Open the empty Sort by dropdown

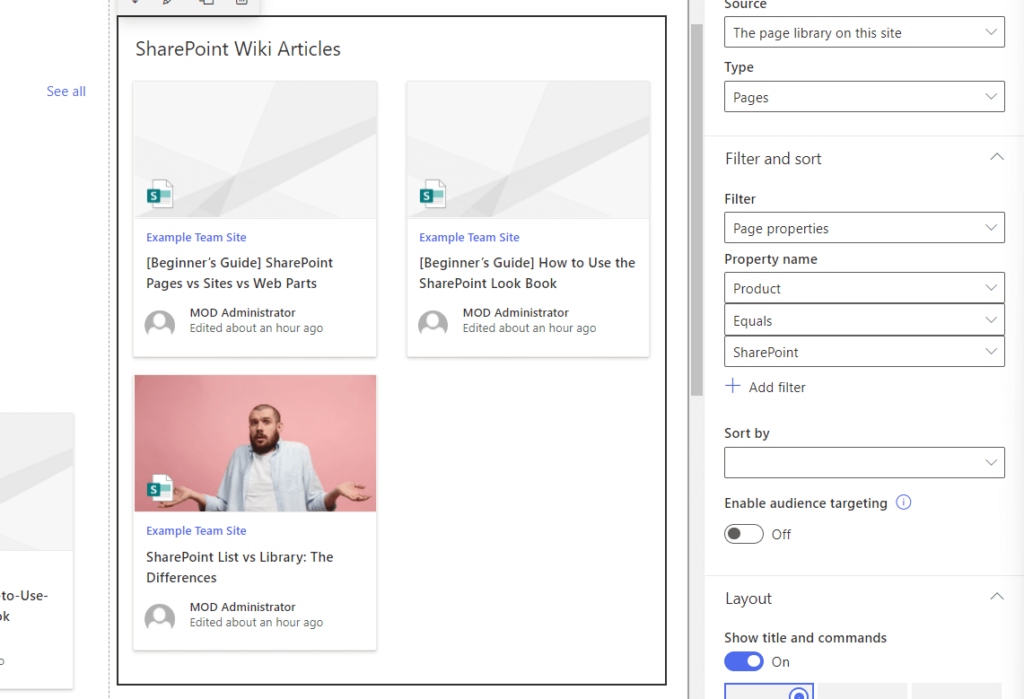[x=864, y=463]
